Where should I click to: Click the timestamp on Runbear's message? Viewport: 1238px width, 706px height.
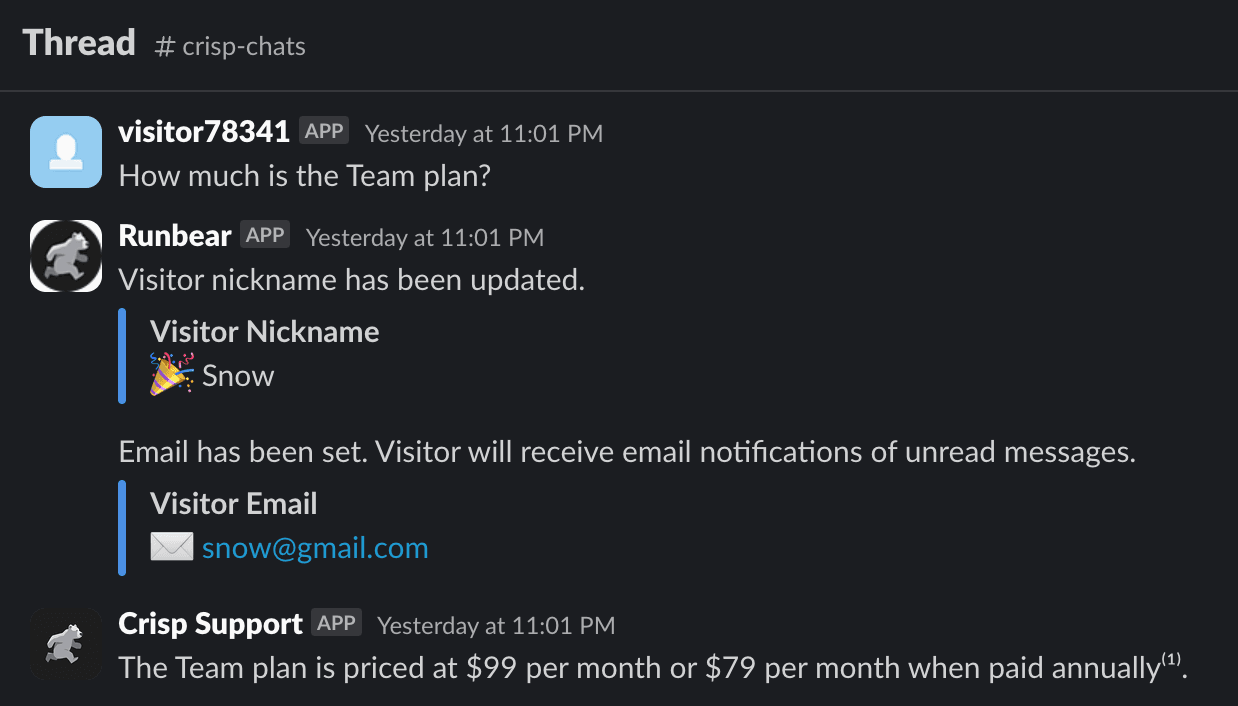(425, 237)
